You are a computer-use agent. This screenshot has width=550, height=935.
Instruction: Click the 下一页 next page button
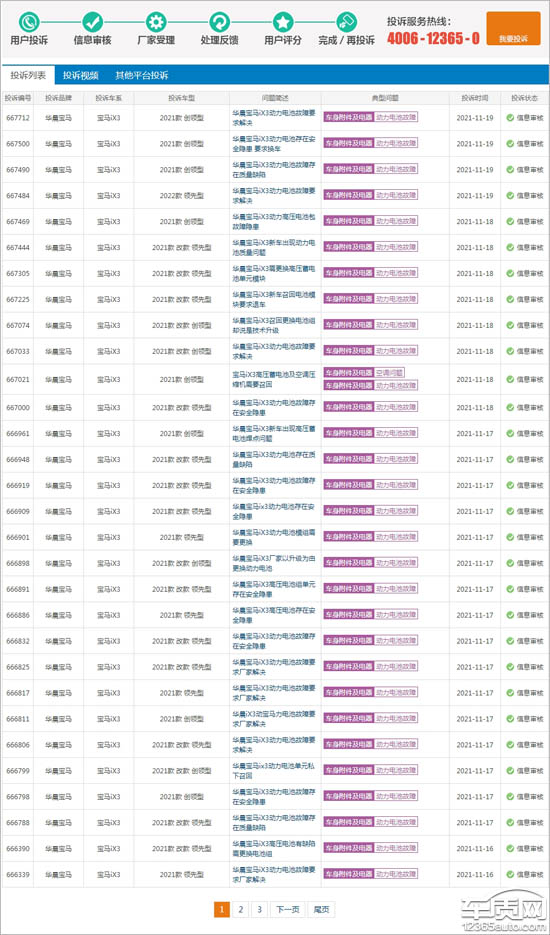pyautogui.click(x=287, y=909)
